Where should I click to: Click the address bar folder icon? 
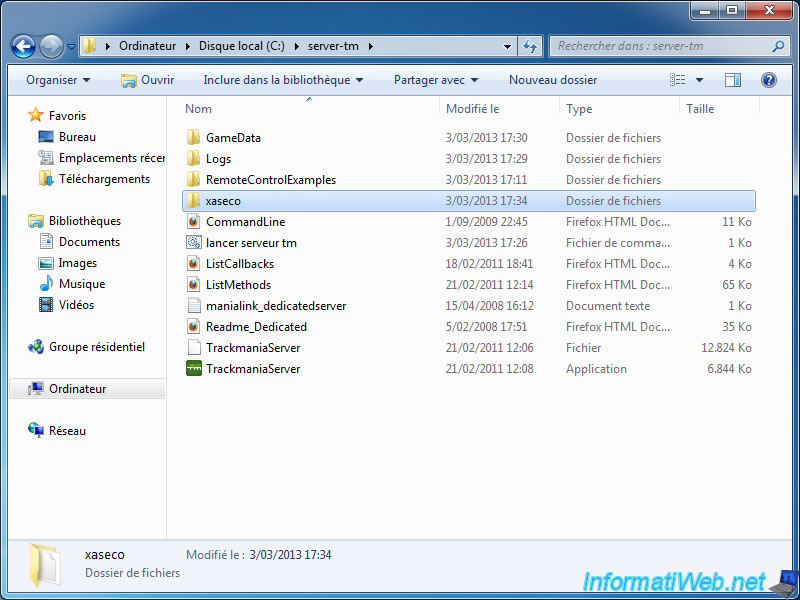(89, 46)
